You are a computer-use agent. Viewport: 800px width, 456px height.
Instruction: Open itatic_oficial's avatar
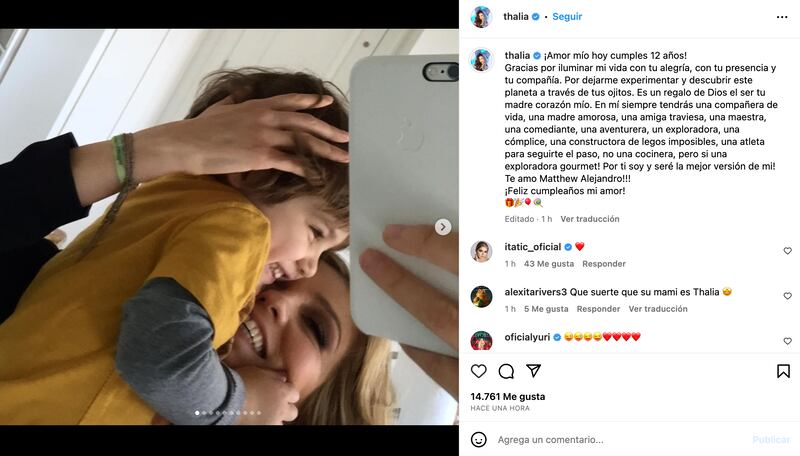click(481, 251)
